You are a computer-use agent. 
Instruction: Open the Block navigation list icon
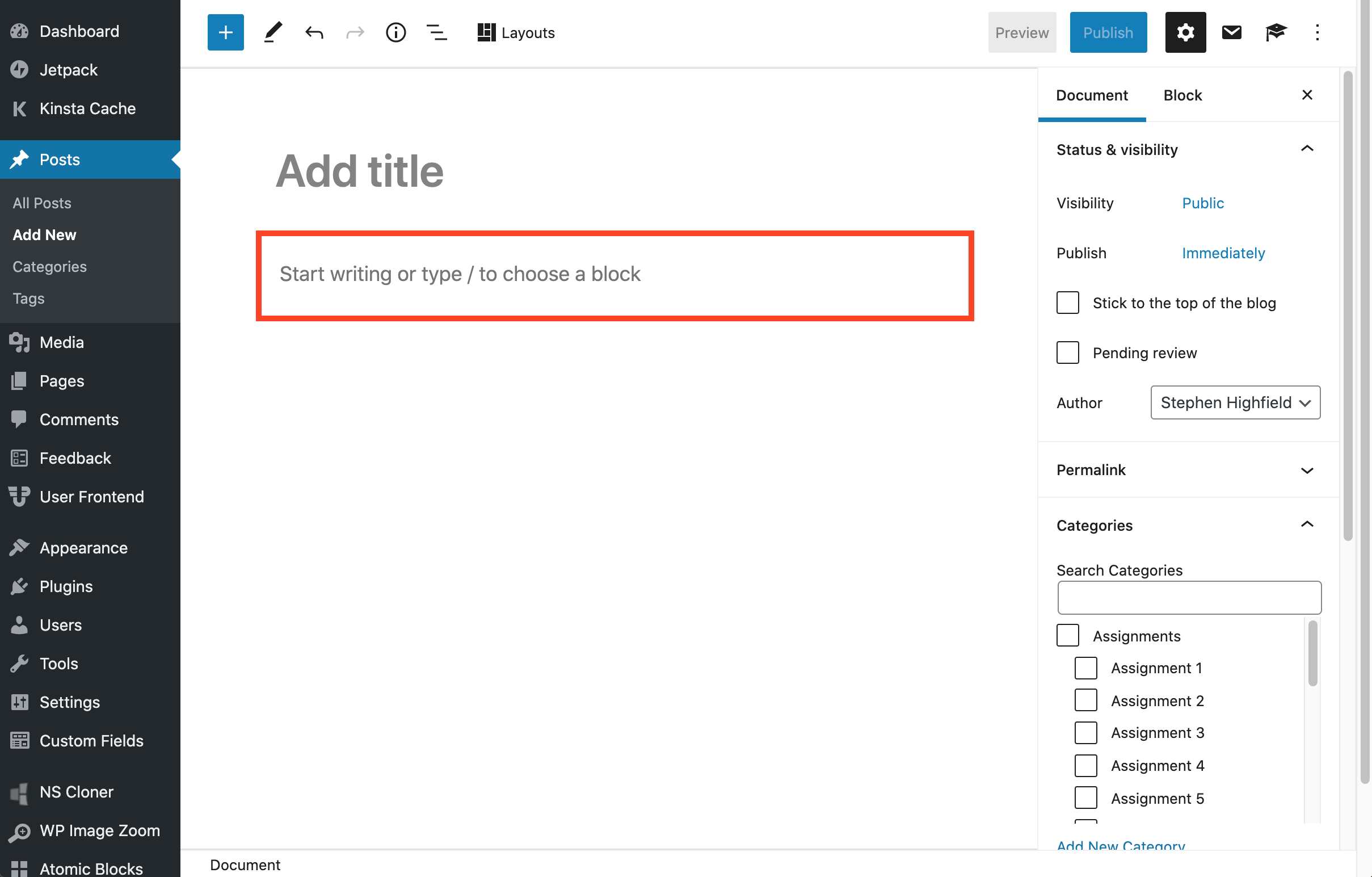(x=436, y=32)
